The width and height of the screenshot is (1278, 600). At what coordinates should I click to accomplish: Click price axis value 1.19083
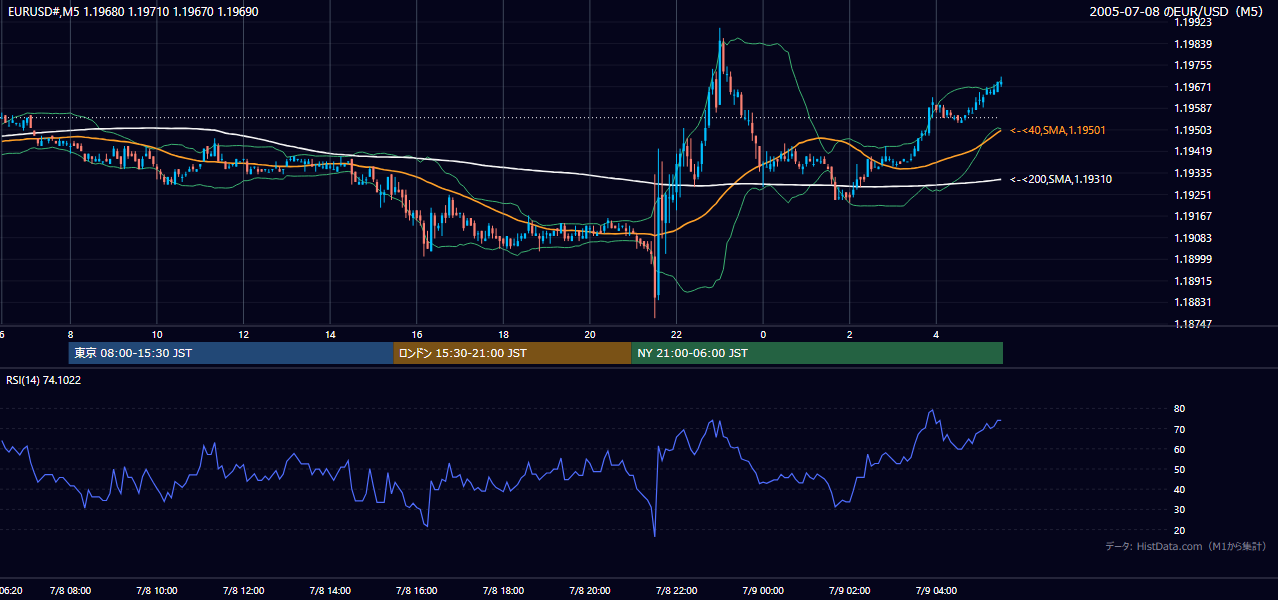[x=1193, y=238]
